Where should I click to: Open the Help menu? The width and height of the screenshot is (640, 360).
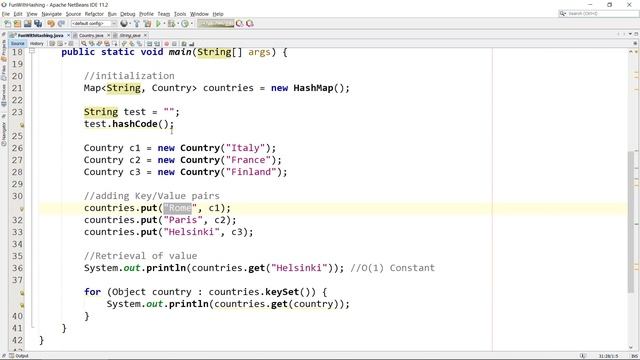pos(218,14)
